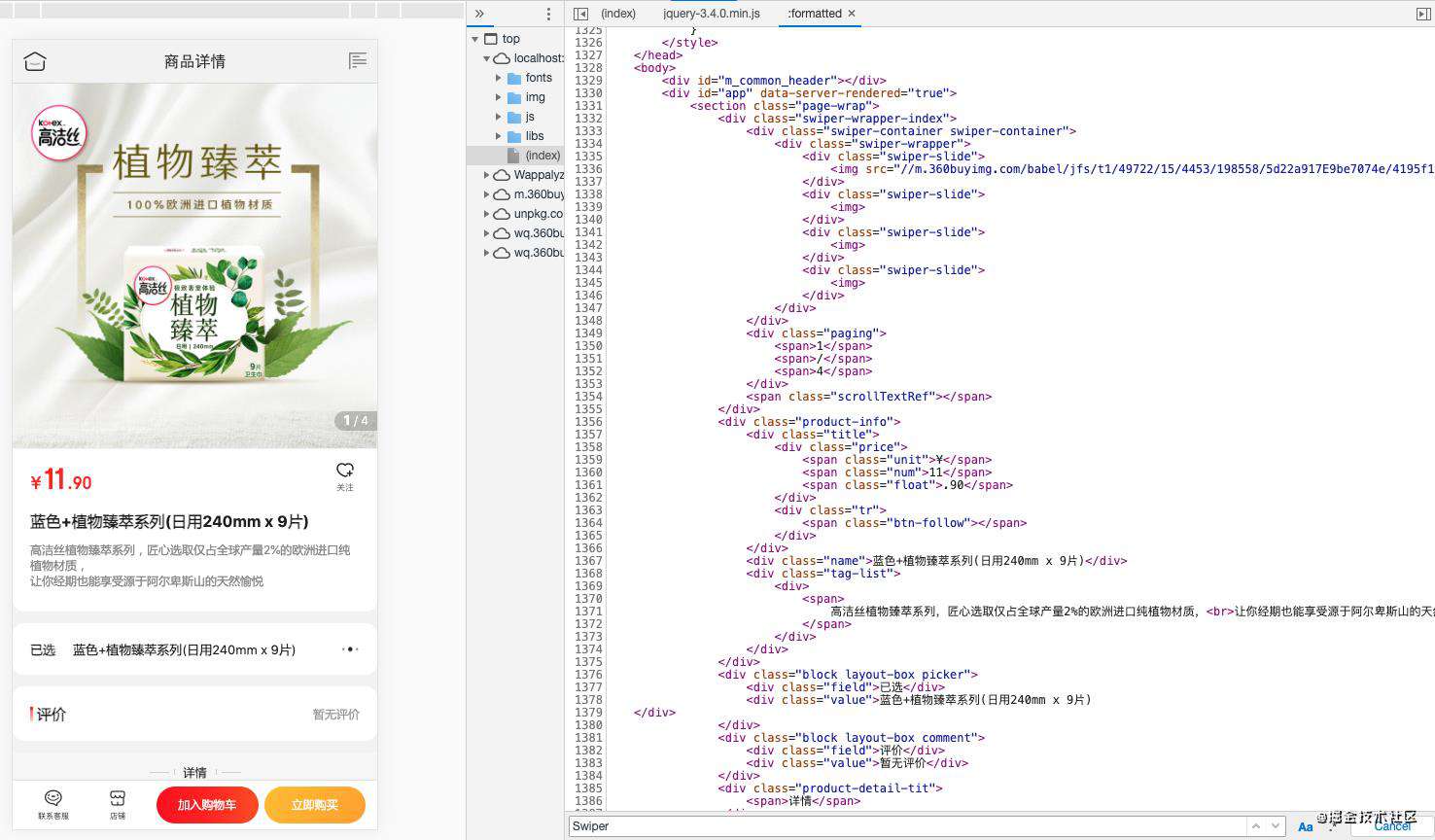Open the list menu icon in product page header
This screenshot has height=840, width=1435.
coord(358,61)
